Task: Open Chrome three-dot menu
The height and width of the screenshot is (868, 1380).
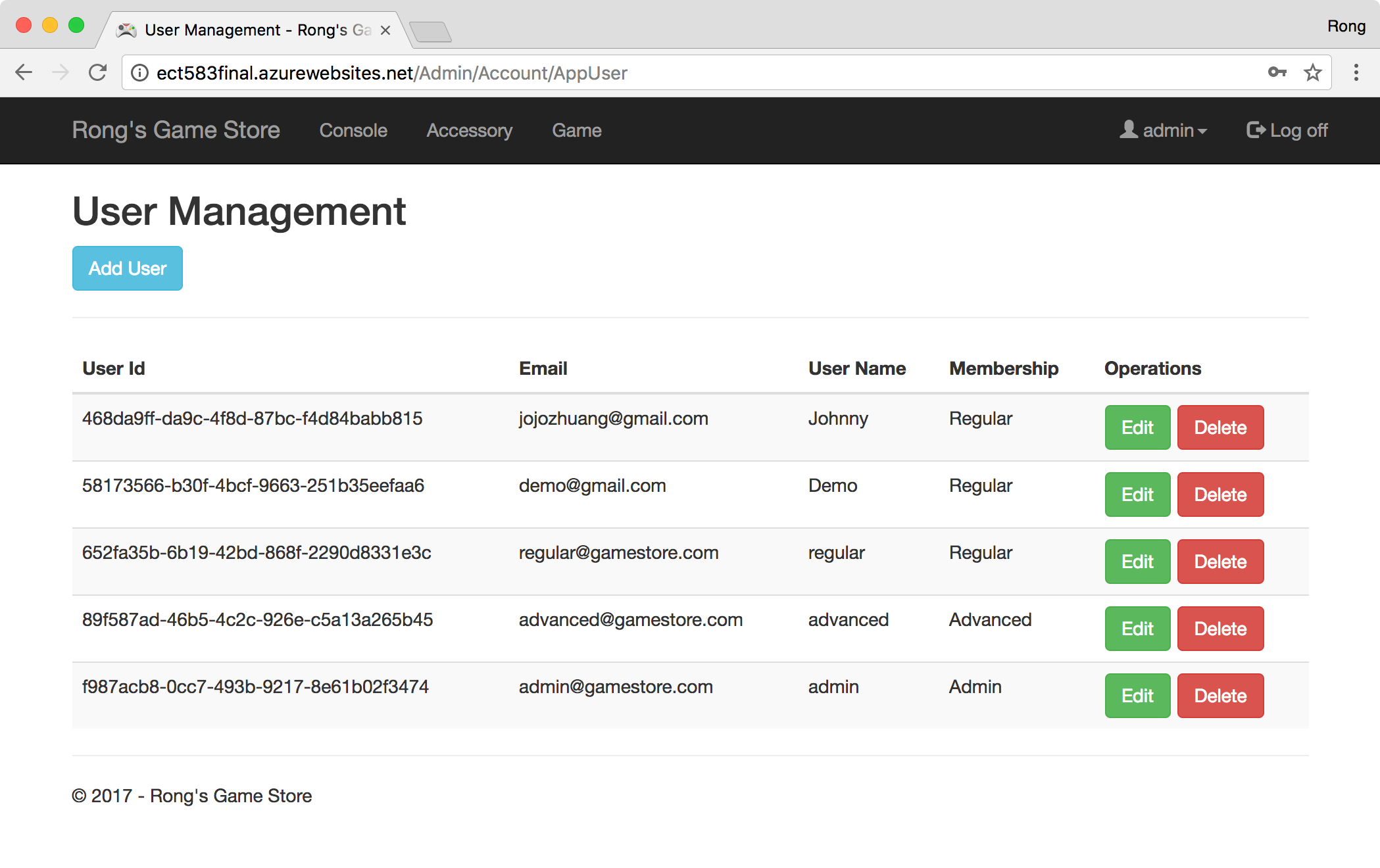Action: click(x=1356, y=72)
